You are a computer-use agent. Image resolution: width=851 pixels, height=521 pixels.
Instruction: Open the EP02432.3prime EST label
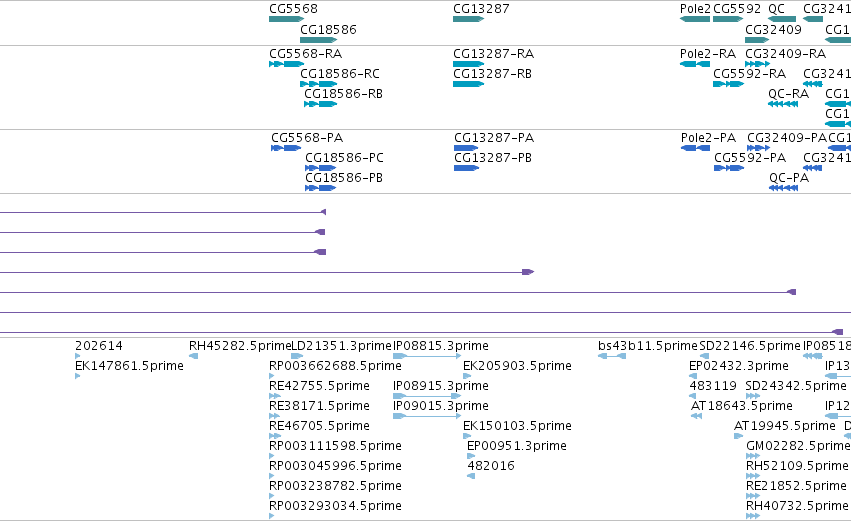click(739, 366)
